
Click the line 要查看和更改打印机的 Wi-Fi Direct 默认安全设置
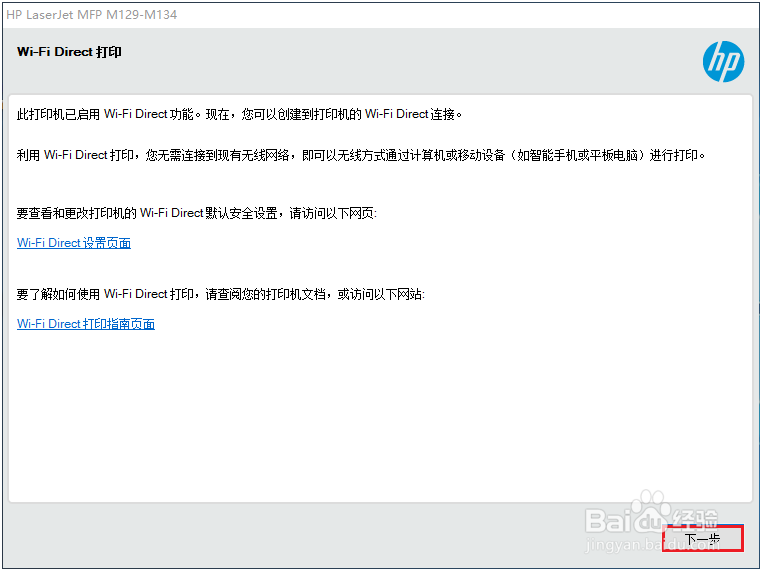(197, 213)
